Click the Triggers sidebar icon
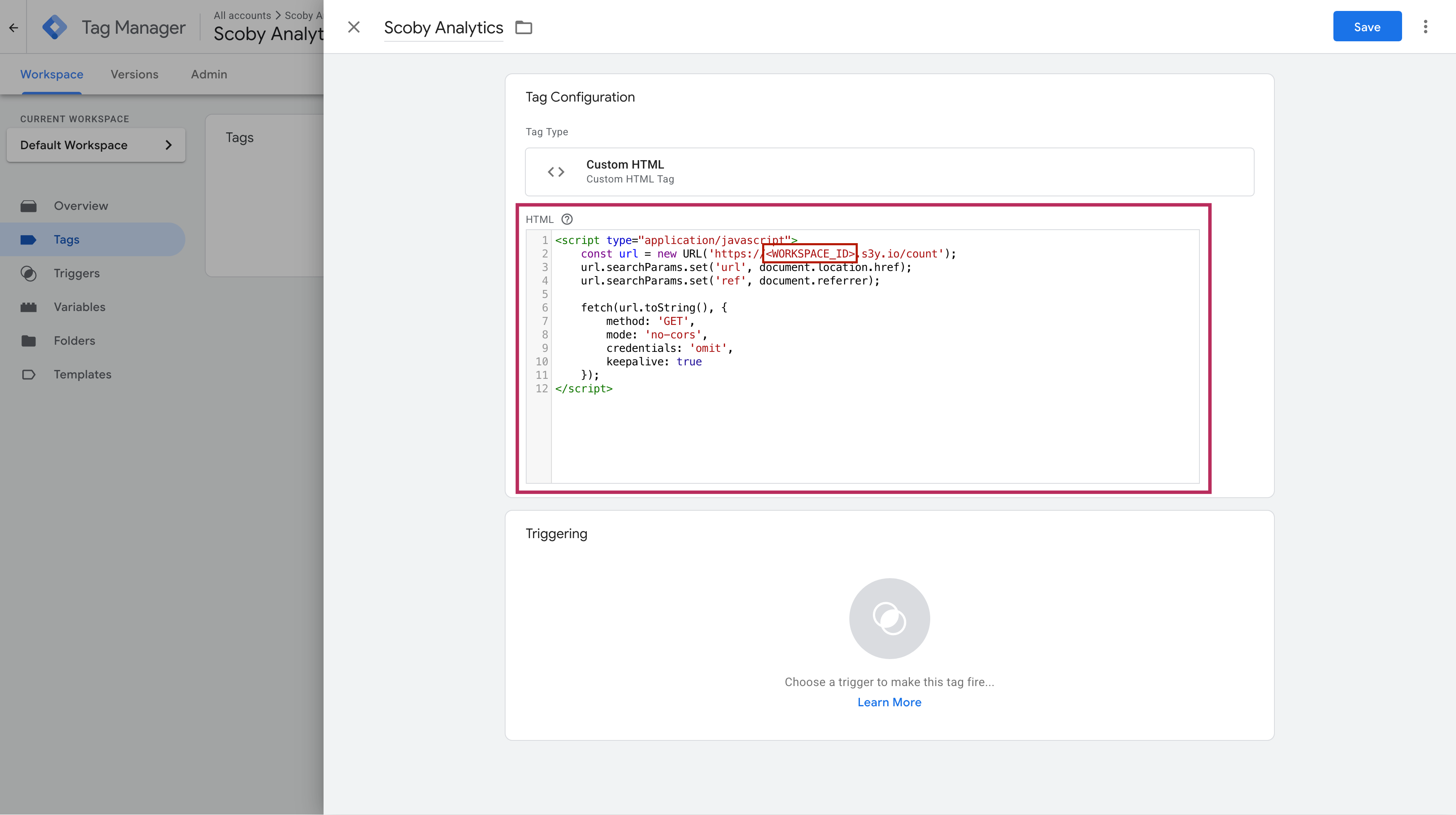Image resolution: width=1456 pixels, height=815 pixels. pos(28,273)
